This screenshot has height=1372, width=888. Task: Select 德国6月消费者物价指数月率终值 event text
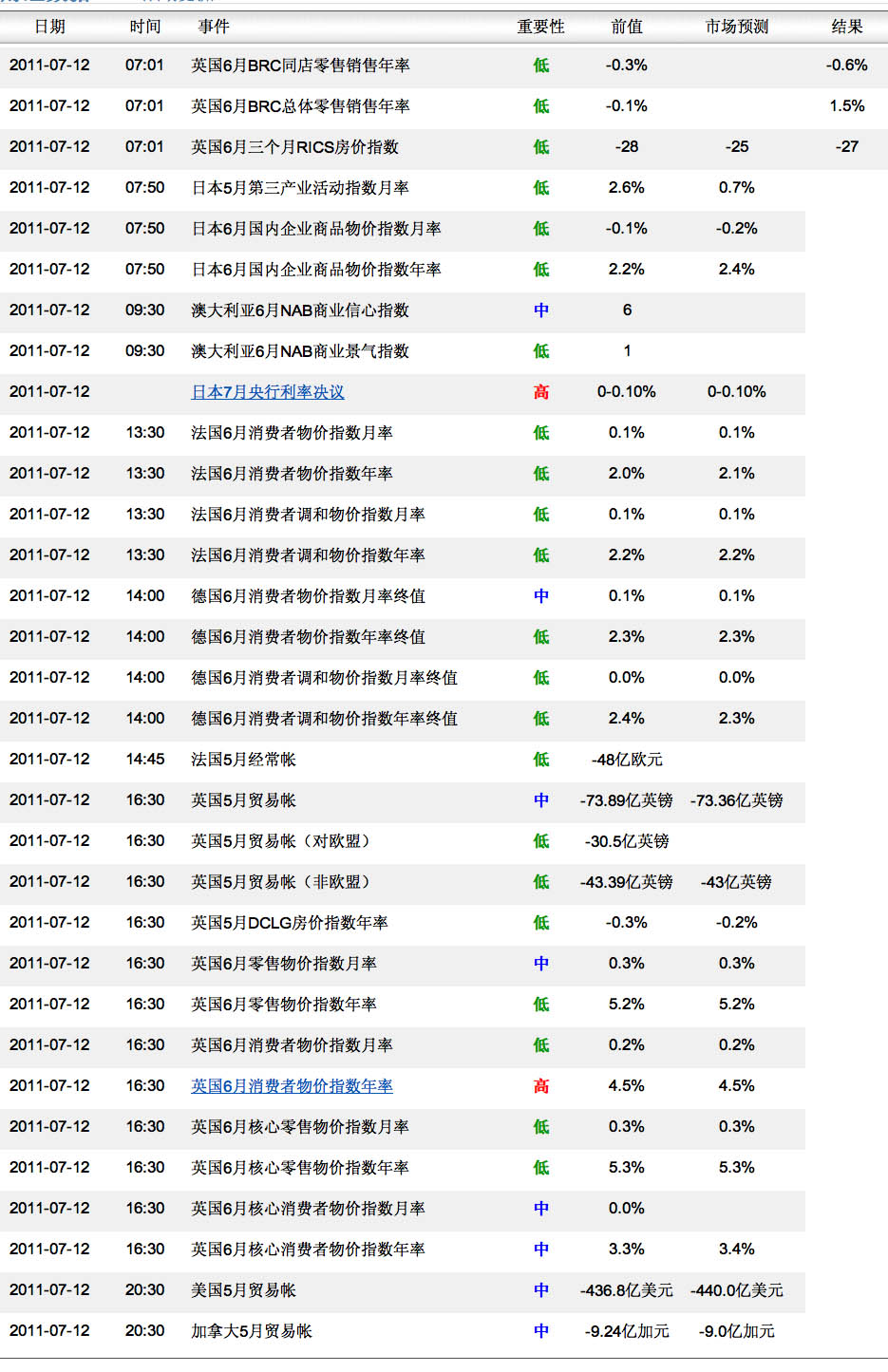308,596
